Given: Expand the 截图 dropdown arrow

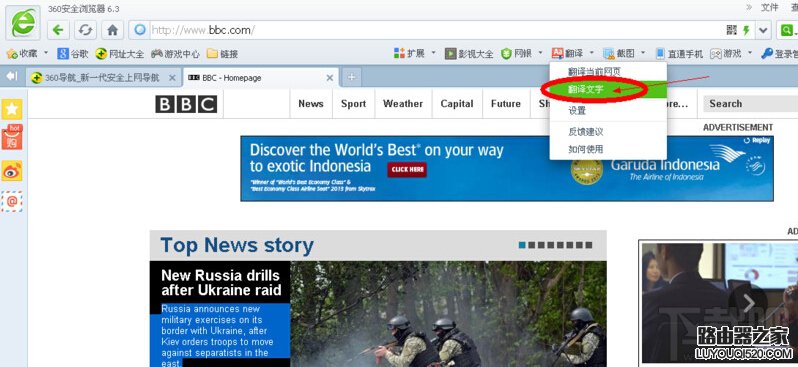Looking at the screenshot, I should tap(643, 53).
